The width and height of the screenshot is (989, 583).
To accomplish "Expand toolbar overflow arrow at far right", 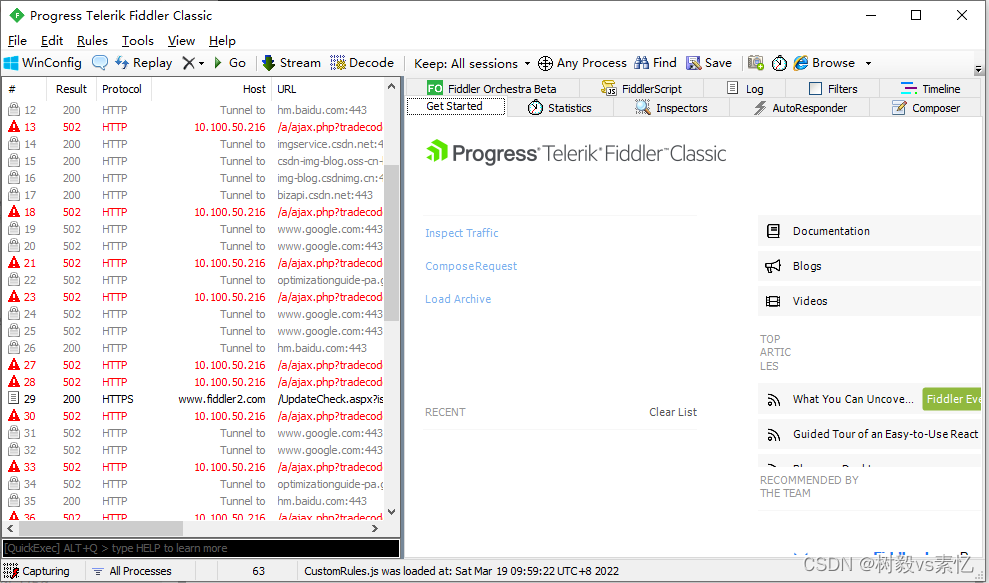I will [978, 69].
